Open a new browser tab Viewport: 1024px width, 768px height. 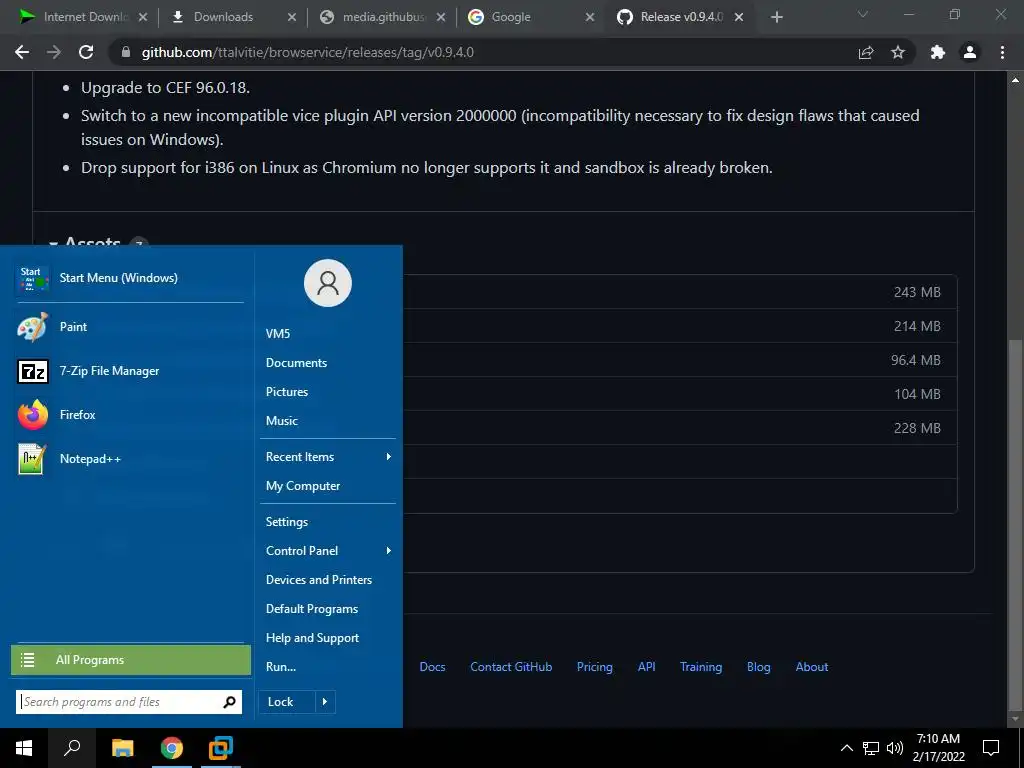tap(776, 17)
